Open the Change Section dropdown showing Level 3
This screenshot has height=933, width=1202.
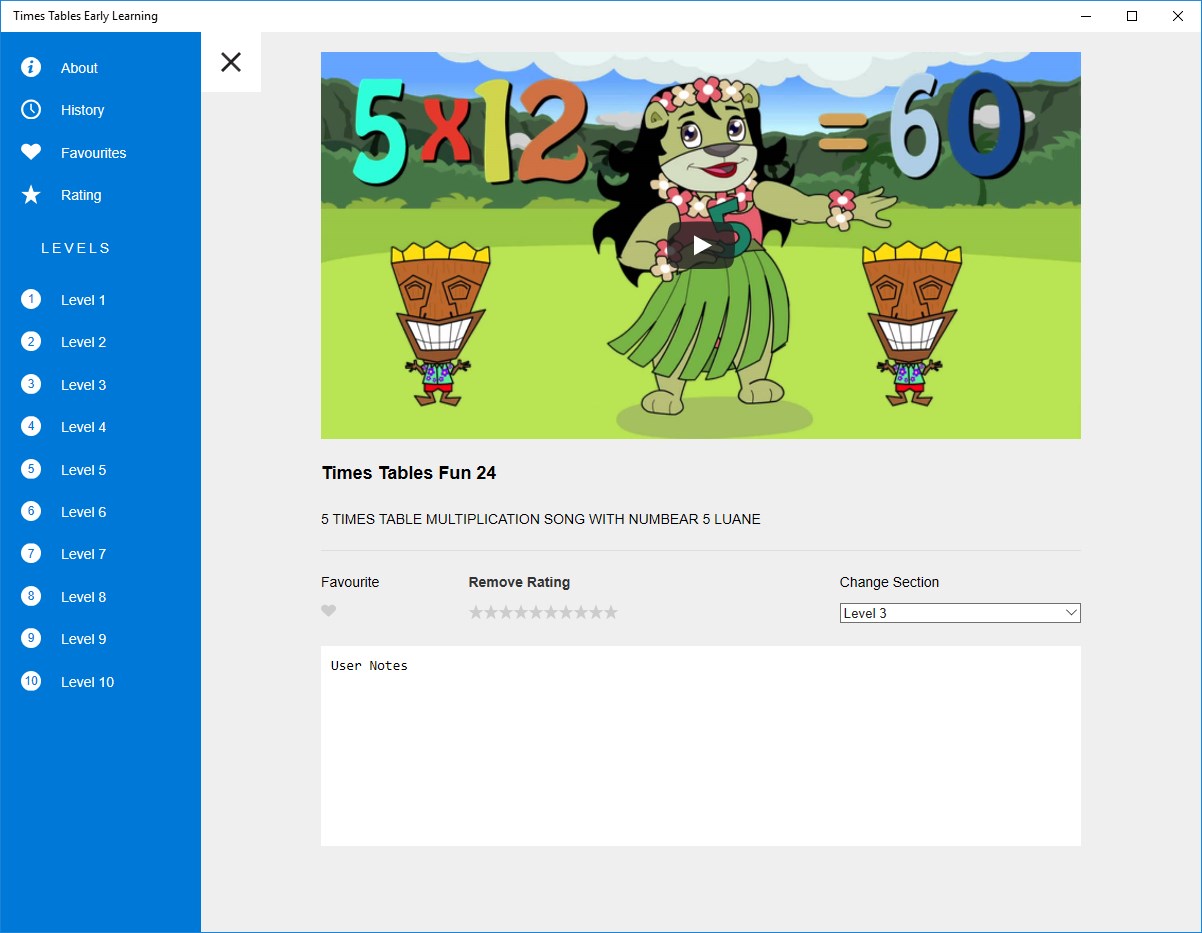(x=960, y=613)
